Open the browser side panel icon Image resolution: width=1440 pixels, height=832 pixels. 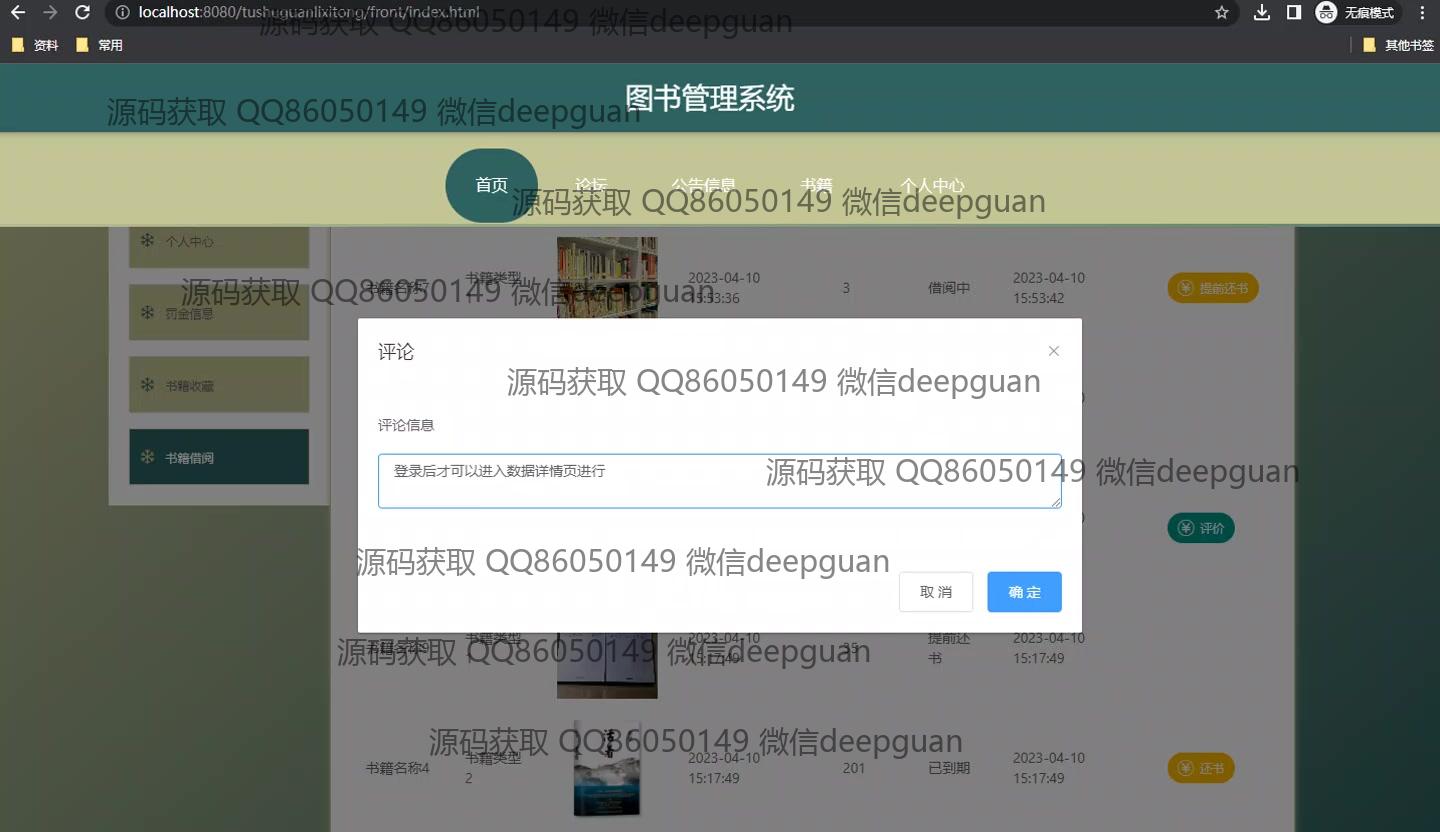pos(1294,13)
